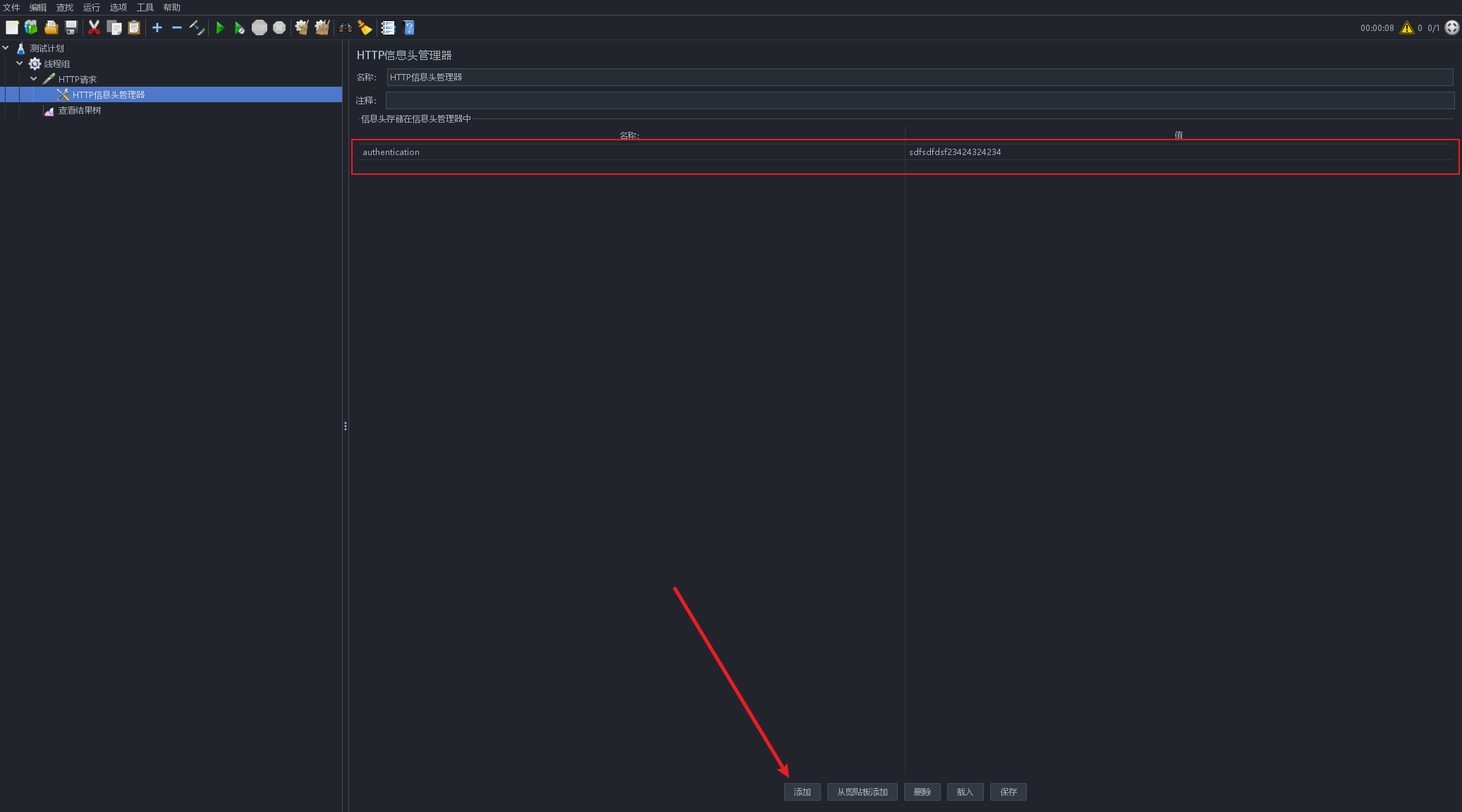Open the 选项 menu
Viewport: 1462px width, 812px height.
click(118, 7)
